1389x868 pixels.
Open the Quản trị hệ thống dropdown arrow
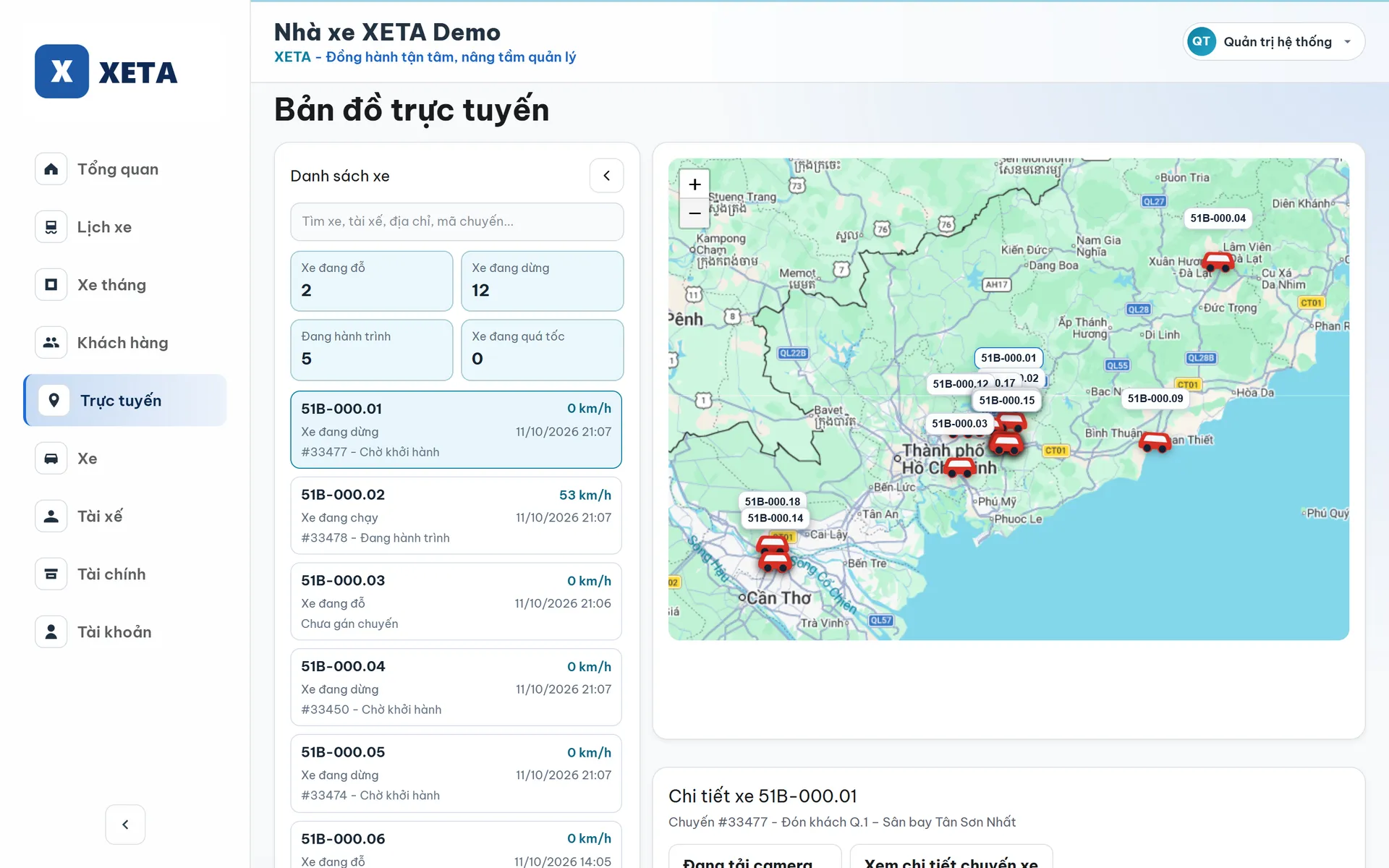tap(1348, 42)
